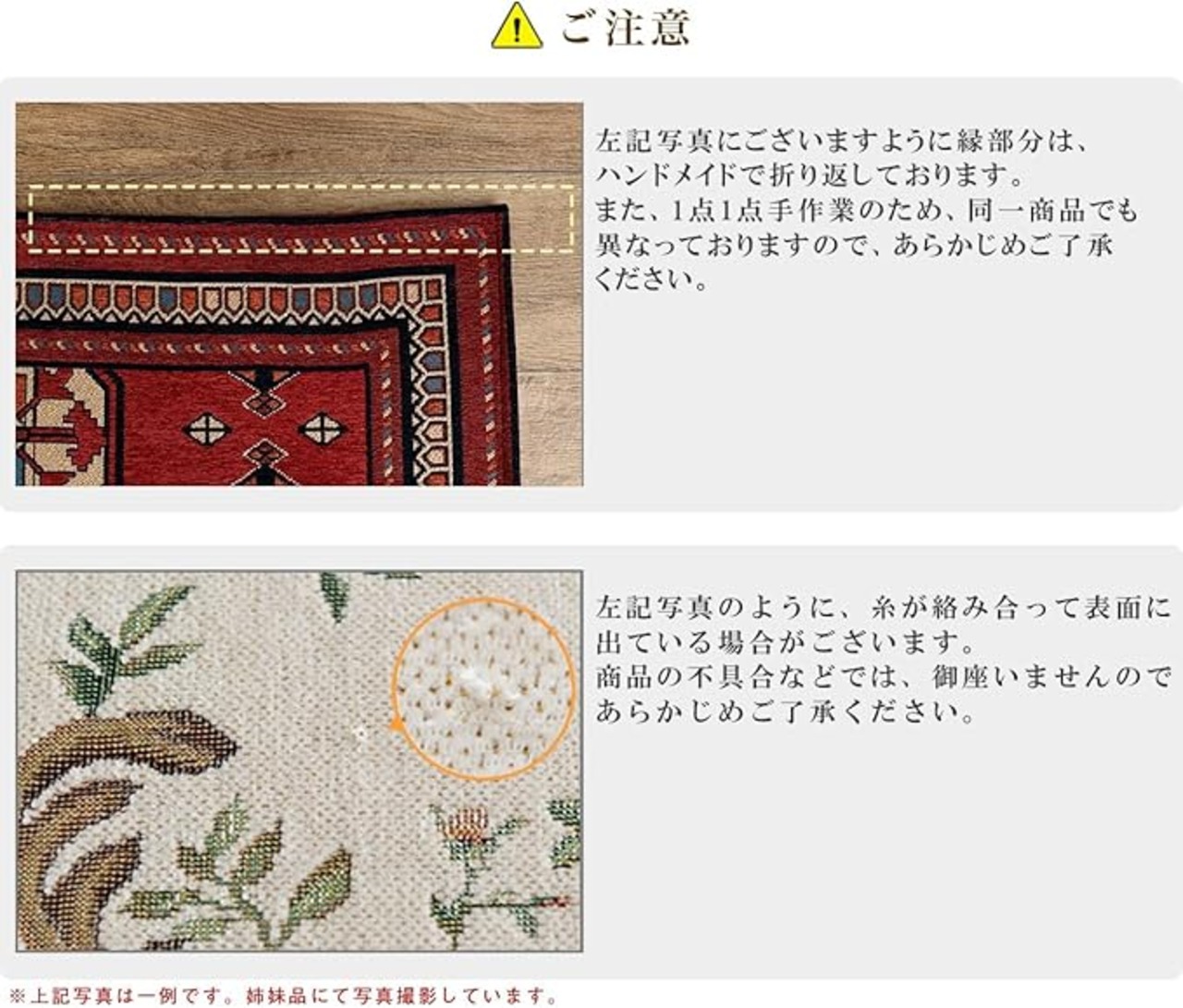This screenshot has height=1008, width=1183.
Task: Open the beige floral rug photo
Action: (299, 761)
